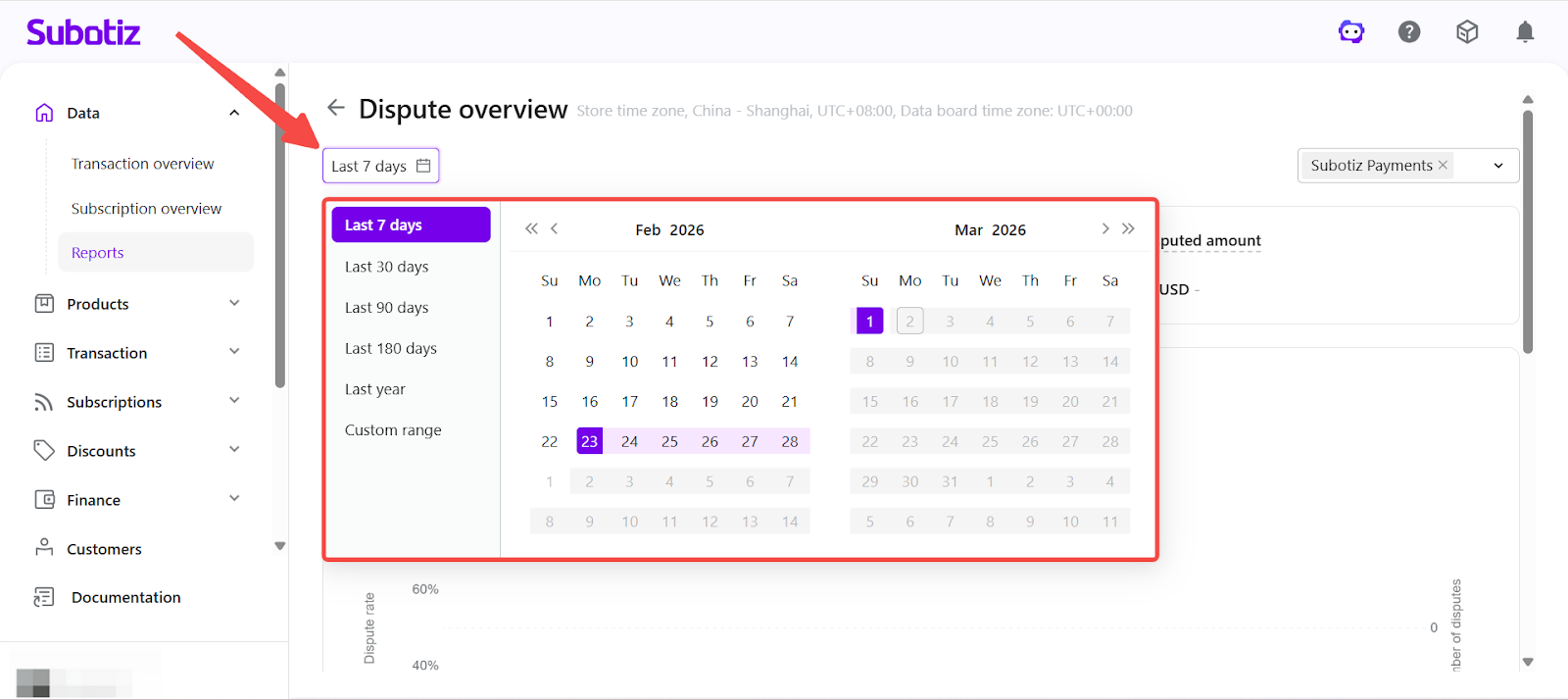
Task: Open the cube package icon
Action: click(x=1467, y=32)
